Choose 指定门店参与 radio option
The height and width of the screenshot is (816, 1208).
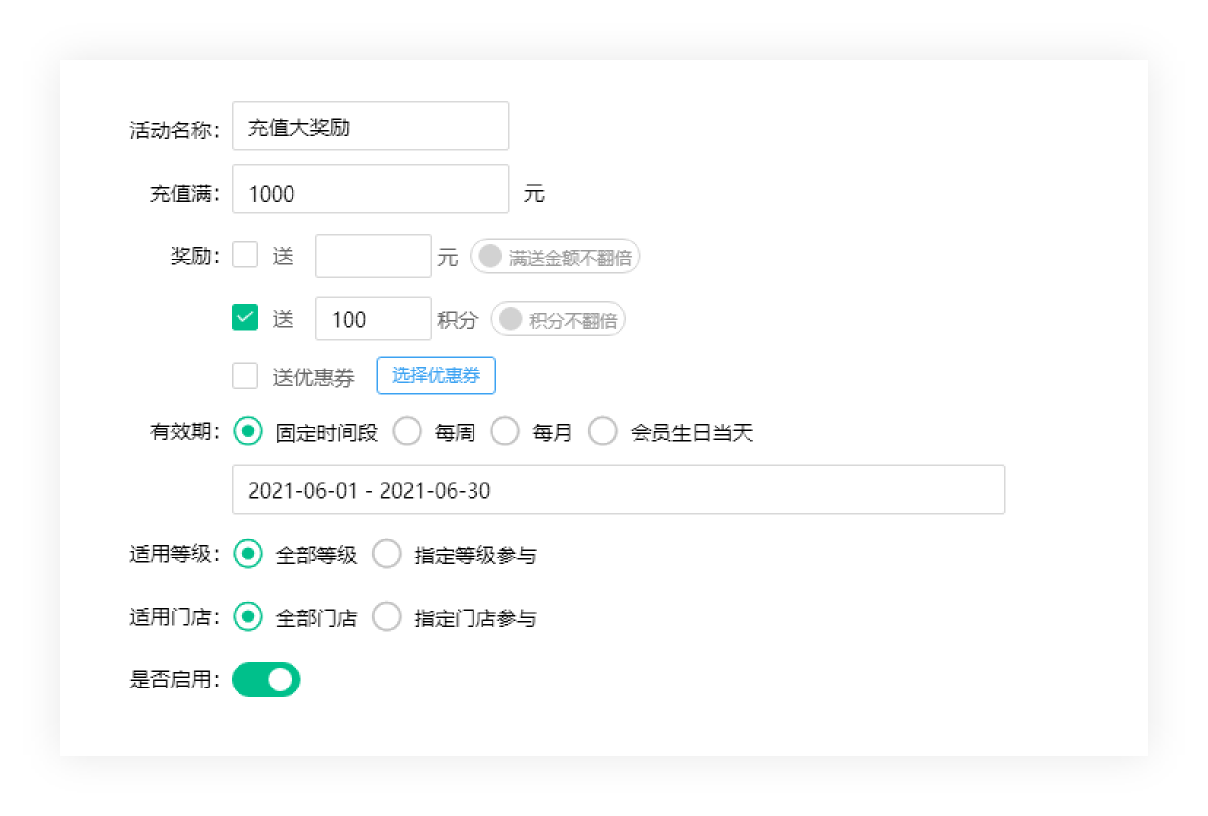point(387,617)
